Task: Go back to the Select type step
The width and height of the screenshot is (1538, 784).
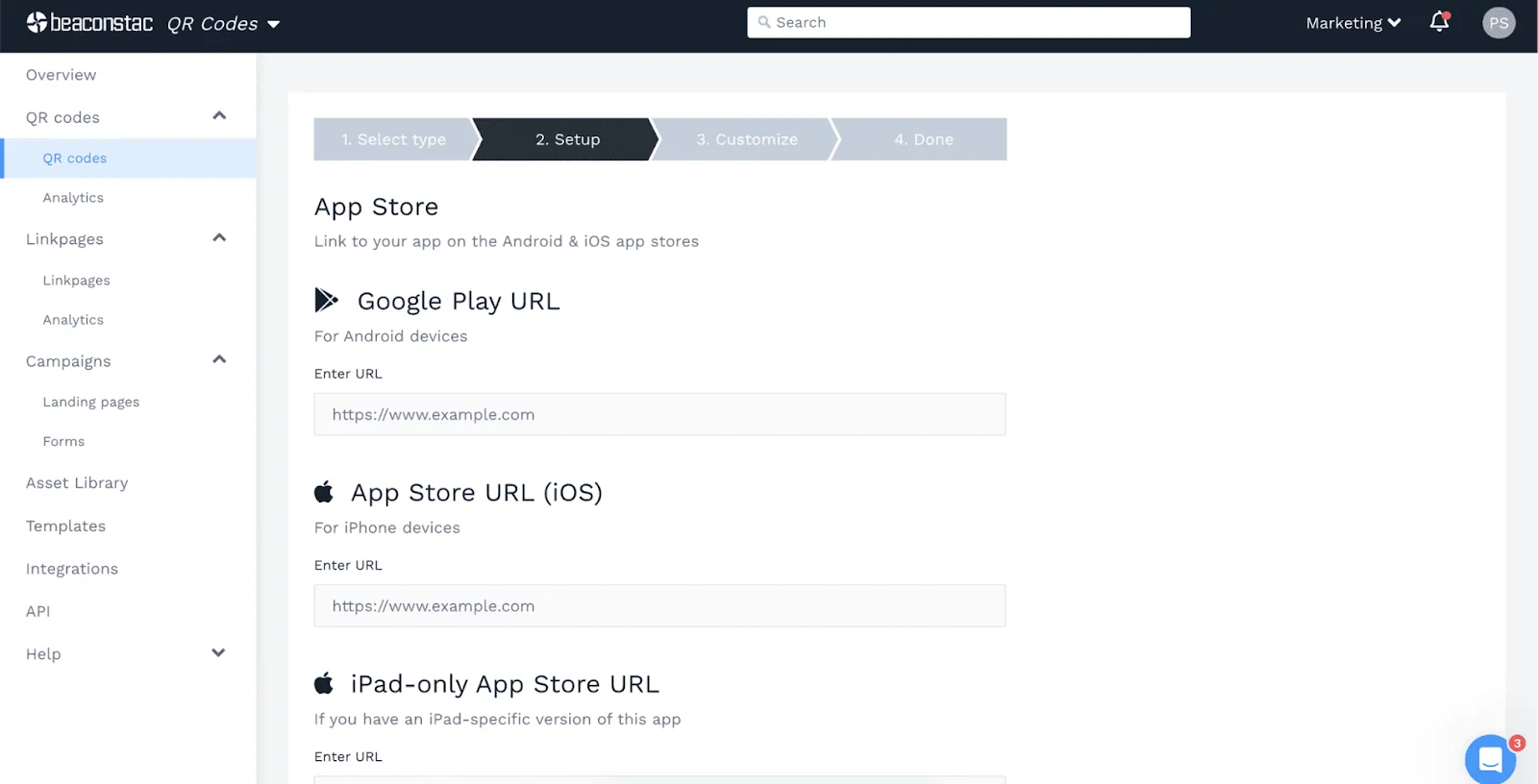Action: (x=393, y=139)
